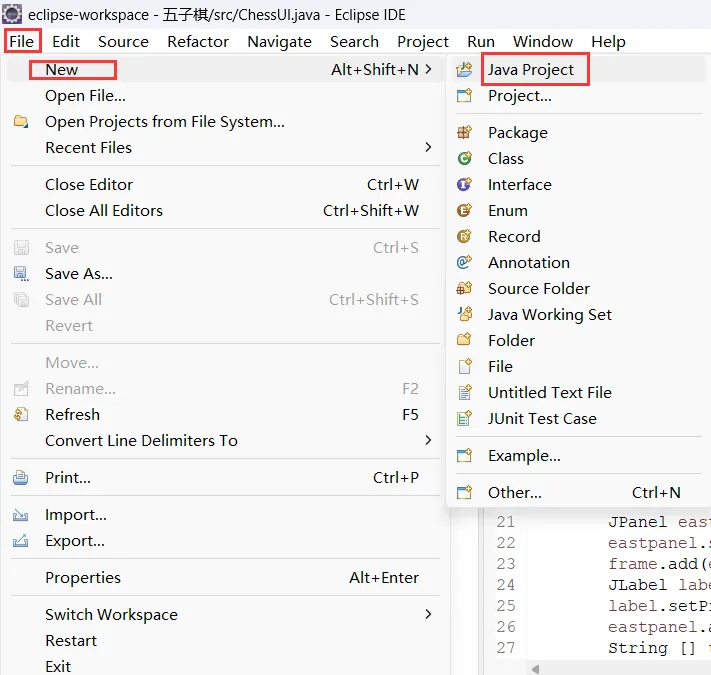Click the editor horizontal scrollbar left arrow
Image resolution: width=711 pixels, height=675 pixels.
[x=536, y=669]
